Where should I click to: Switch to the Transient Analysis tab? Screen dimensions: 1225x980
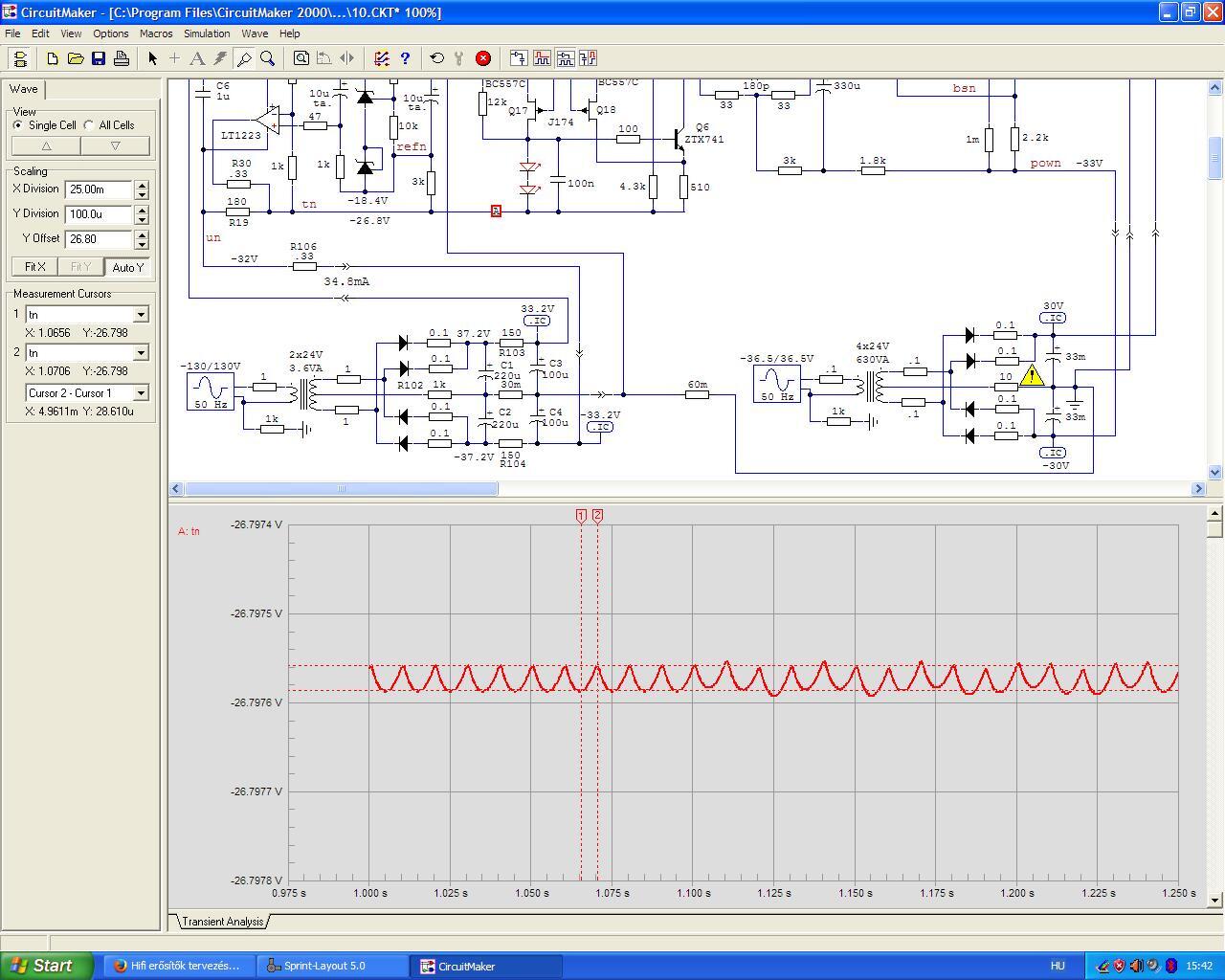[x=222, y=922]
